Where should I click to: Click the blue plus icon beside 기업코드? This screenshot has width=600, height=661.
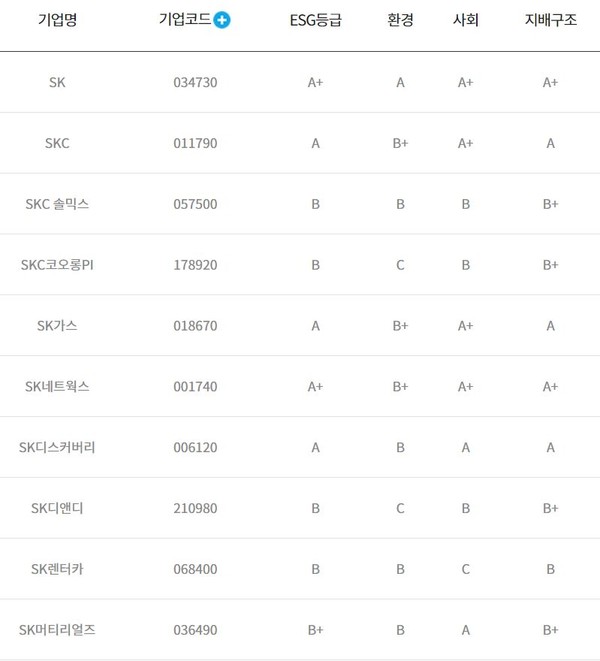click(x=222, y=20)
